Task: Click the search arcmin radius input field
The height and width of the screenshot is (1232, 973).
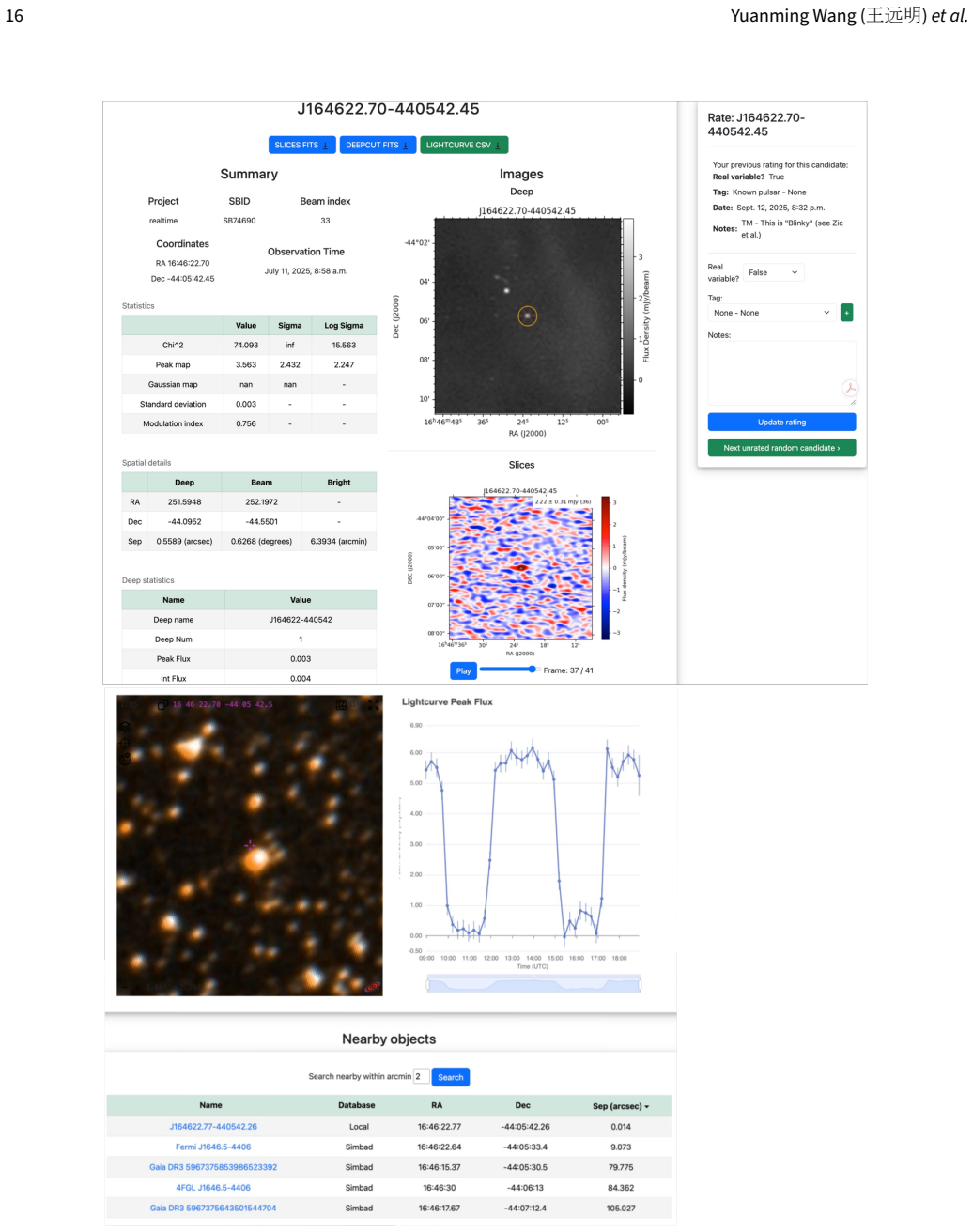Action: point(422,1076)
